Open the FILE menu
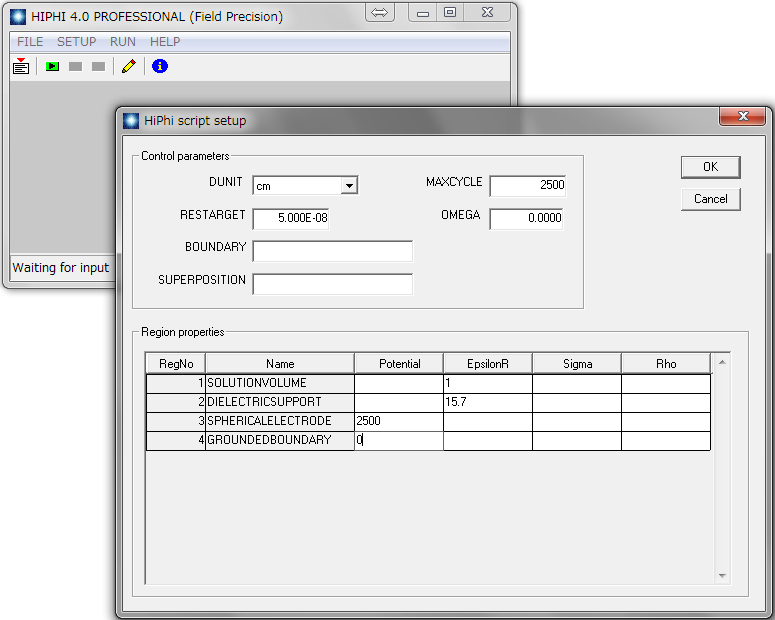The width and height of the screenshot is (775, 620). (30, 42)
